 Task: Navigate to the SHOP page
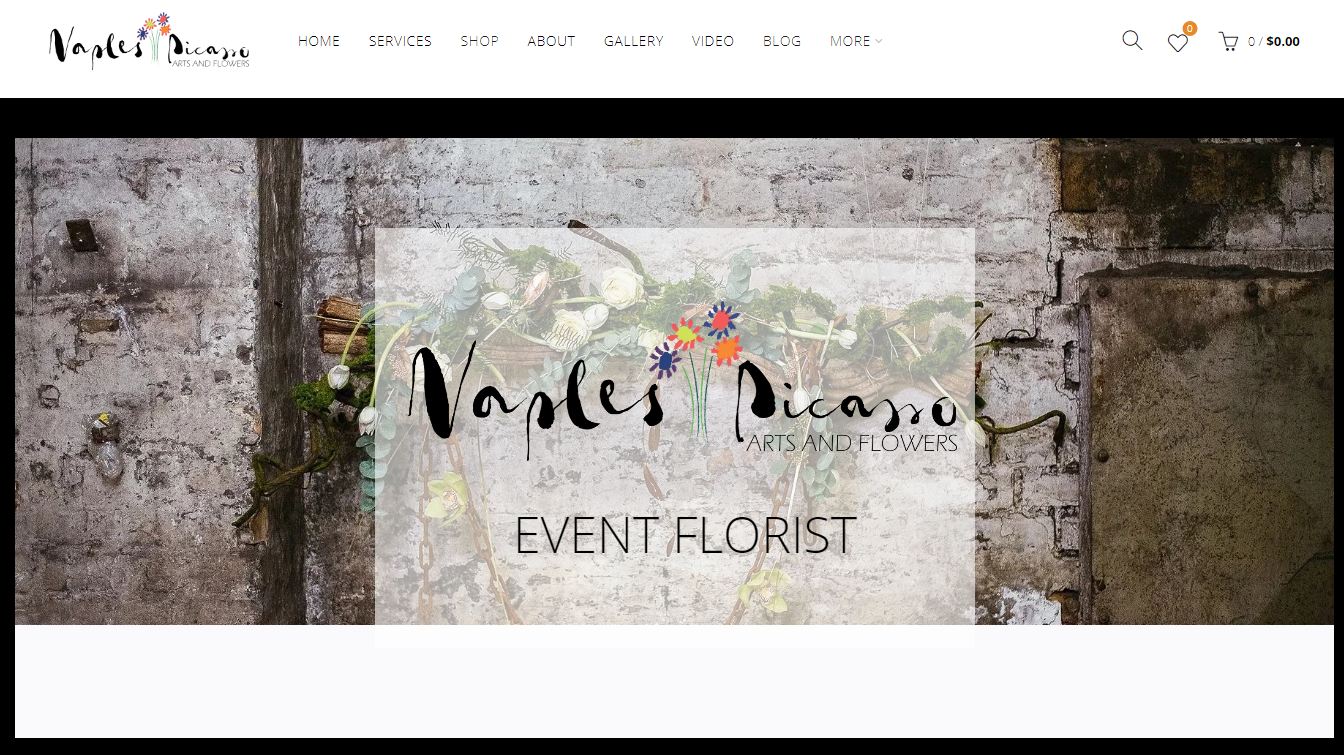coord(479,41)
